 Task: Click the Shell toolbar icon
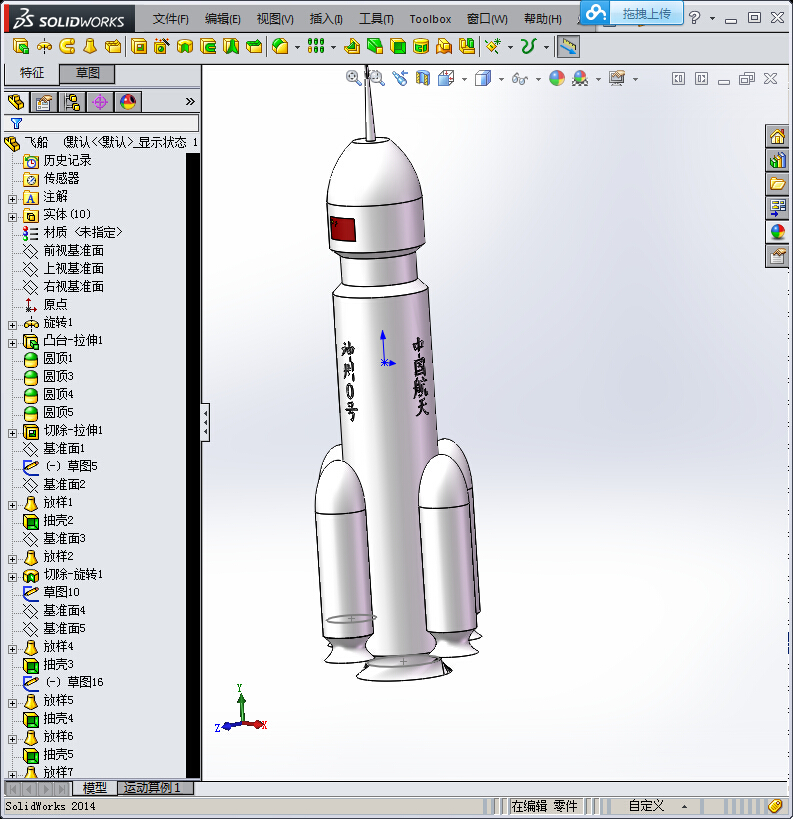click(398, 46)
